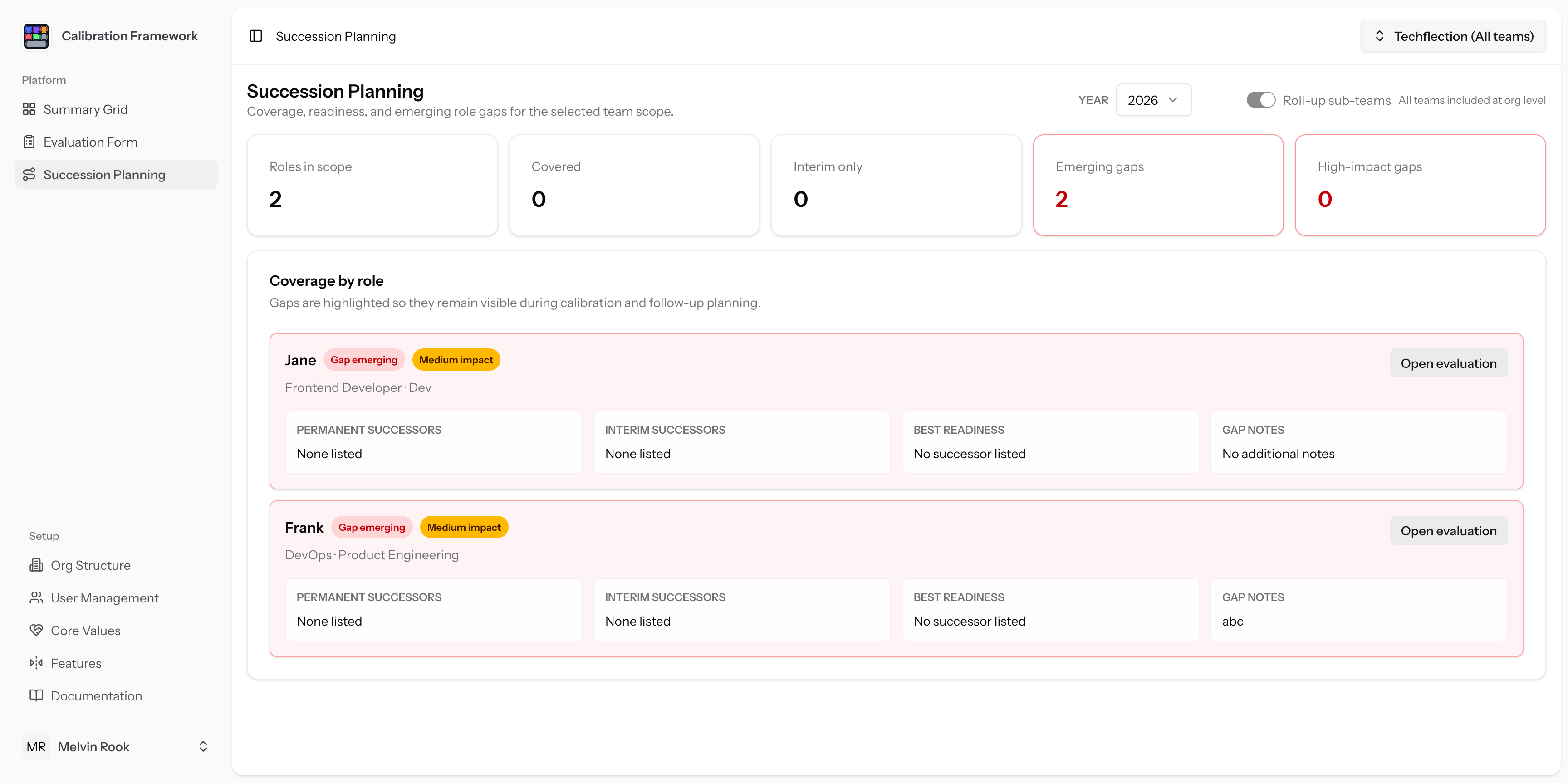The image size is (1568, 783).
Task: Click the Succession Planning sidebar icon
Action: pos(29,175)
